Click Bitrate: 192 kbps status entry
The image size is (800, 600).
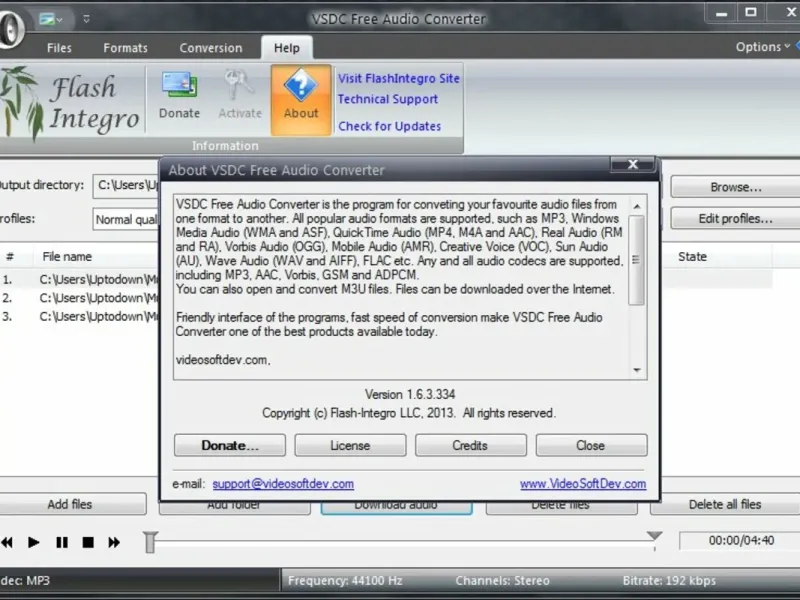click(669, 581)
